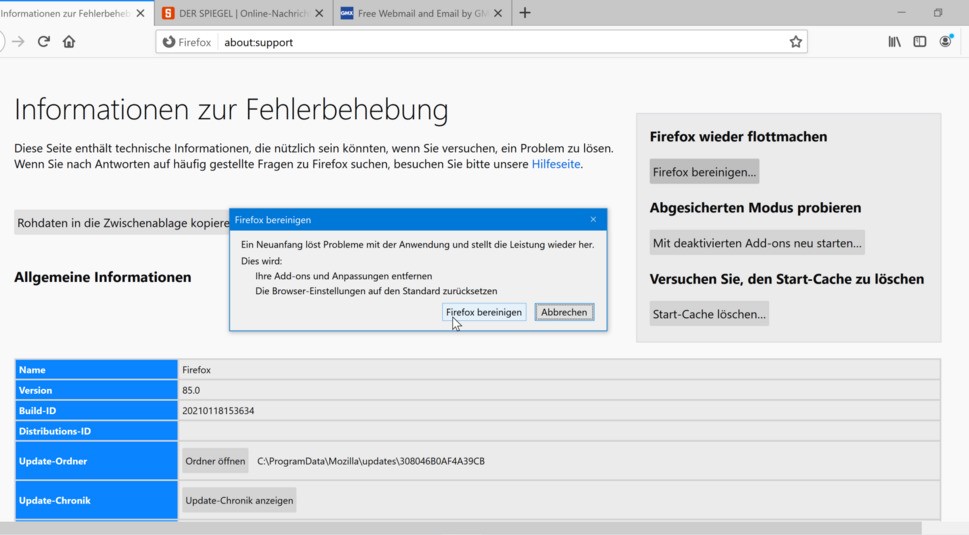Show Update-Chronik anzeigen
The image size is (969, 535).
point(239,500)
